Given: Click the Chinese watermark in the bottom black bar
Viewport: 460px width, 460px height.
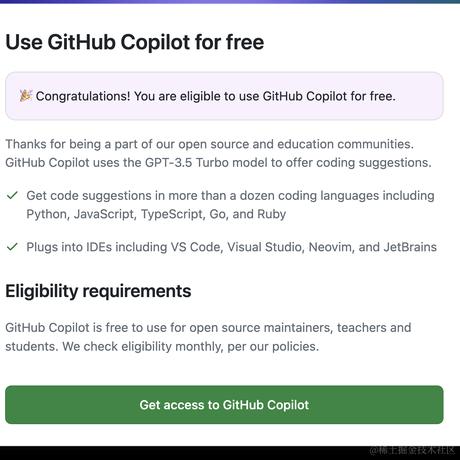Looking at the screenshot, I should (412, 451).
